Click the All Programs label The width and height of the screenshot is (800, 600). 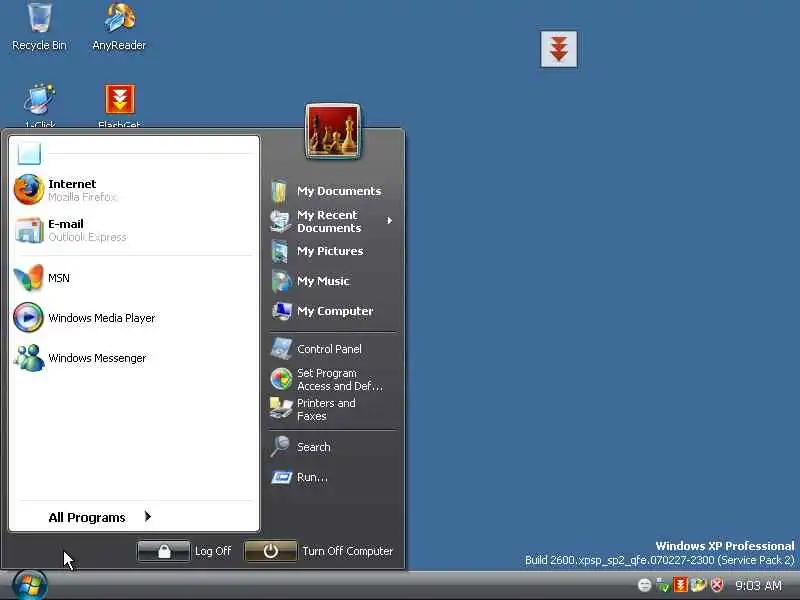point(87,517)
